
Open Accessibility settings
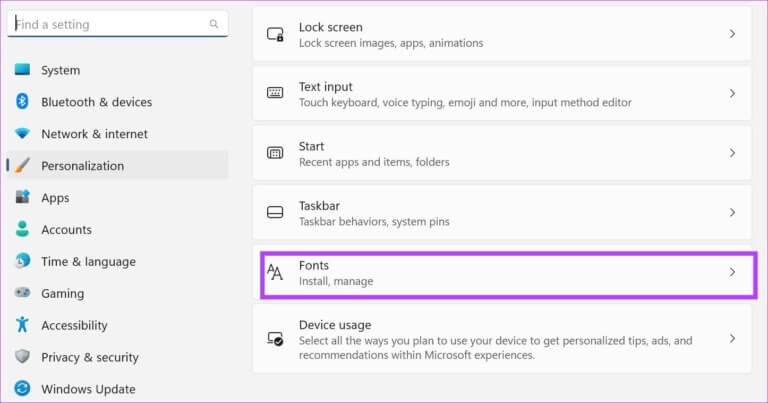118,325
